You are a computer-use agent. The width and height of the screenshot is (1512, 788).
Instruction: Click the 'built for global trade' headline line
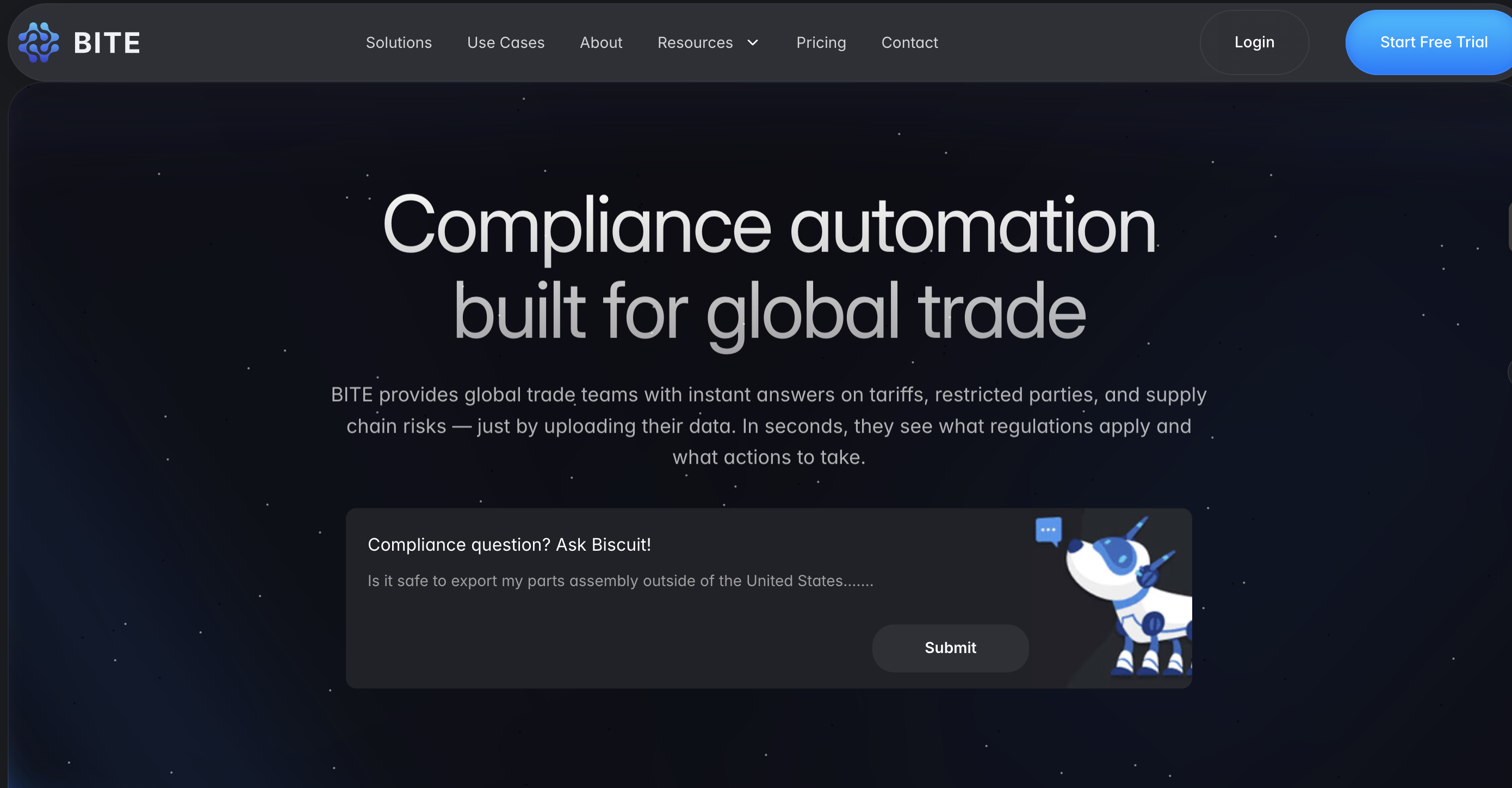click(769, 311)
